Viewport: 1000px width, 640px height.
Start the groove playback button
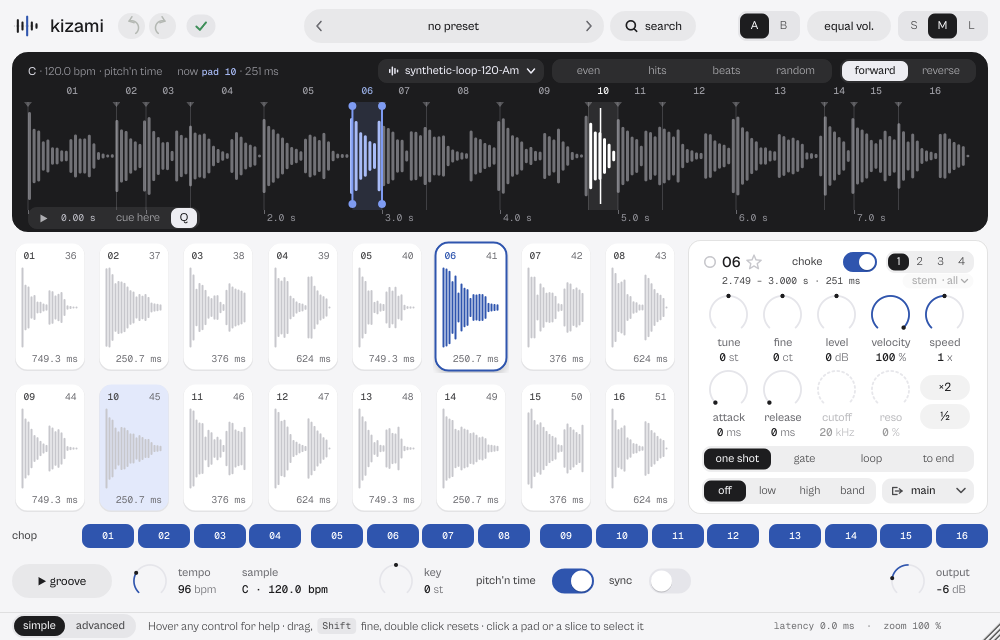click(x=62, y=581)
